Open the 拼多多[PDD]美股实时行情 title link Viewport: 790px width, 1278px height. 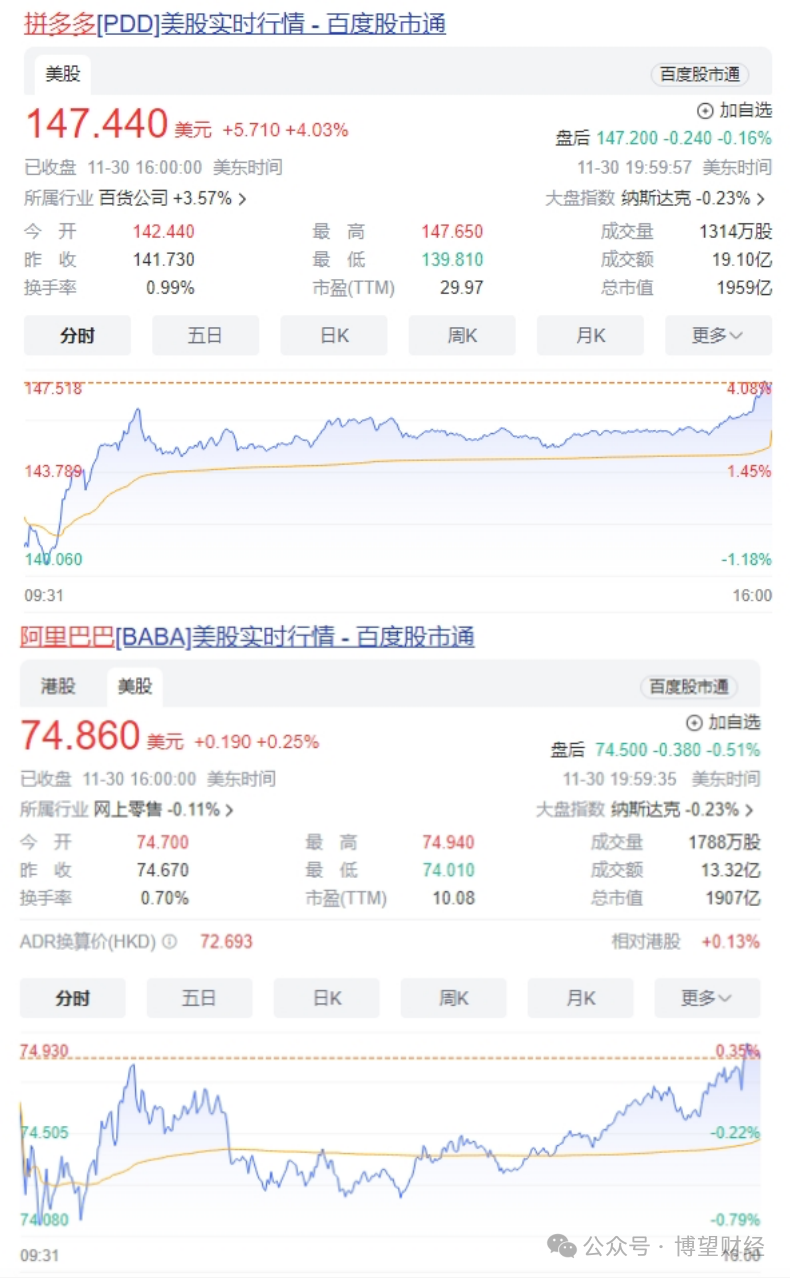click(x=235, y=23)
